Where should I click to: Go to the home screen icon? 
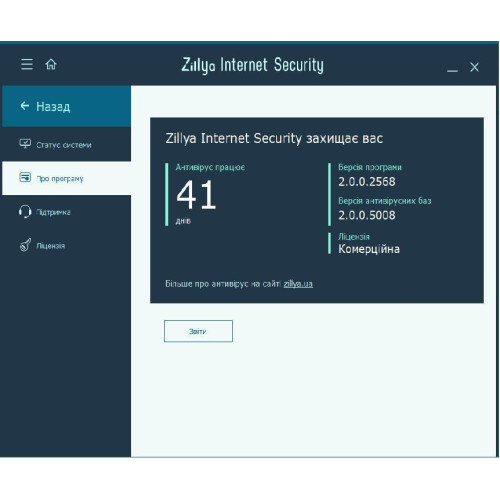coord(51,64)
